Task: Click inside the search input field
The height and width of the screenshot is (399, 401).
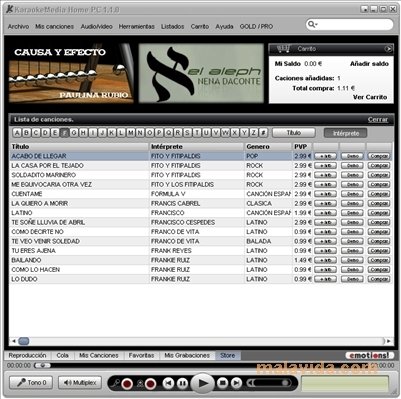Action: click(x=355, y=24)
